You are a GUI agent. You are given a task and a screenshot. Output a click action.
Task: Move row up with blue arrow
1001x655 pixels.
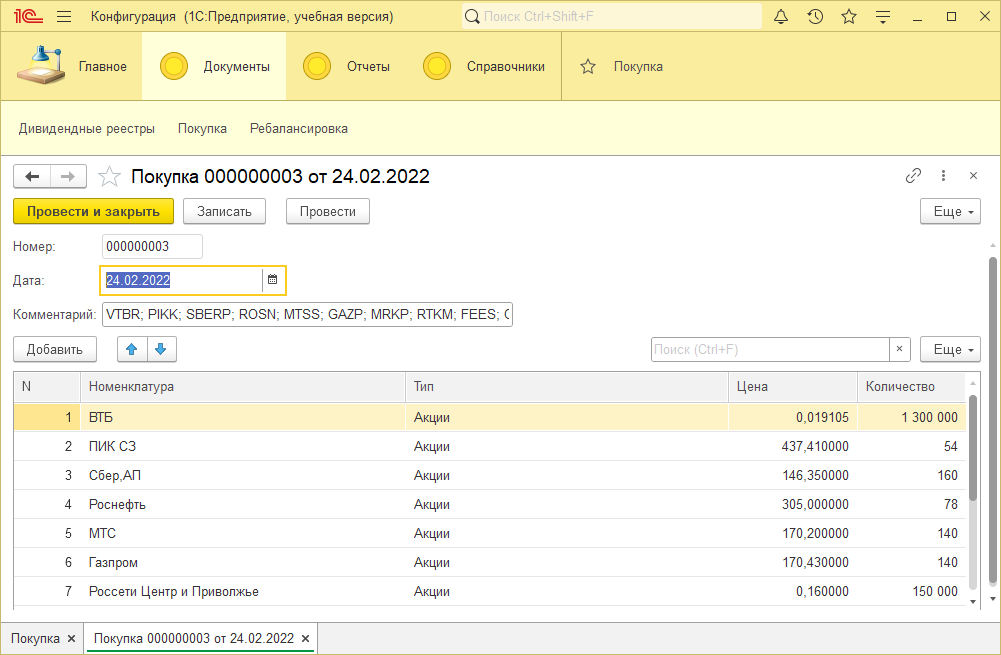[x=132, y=349]
